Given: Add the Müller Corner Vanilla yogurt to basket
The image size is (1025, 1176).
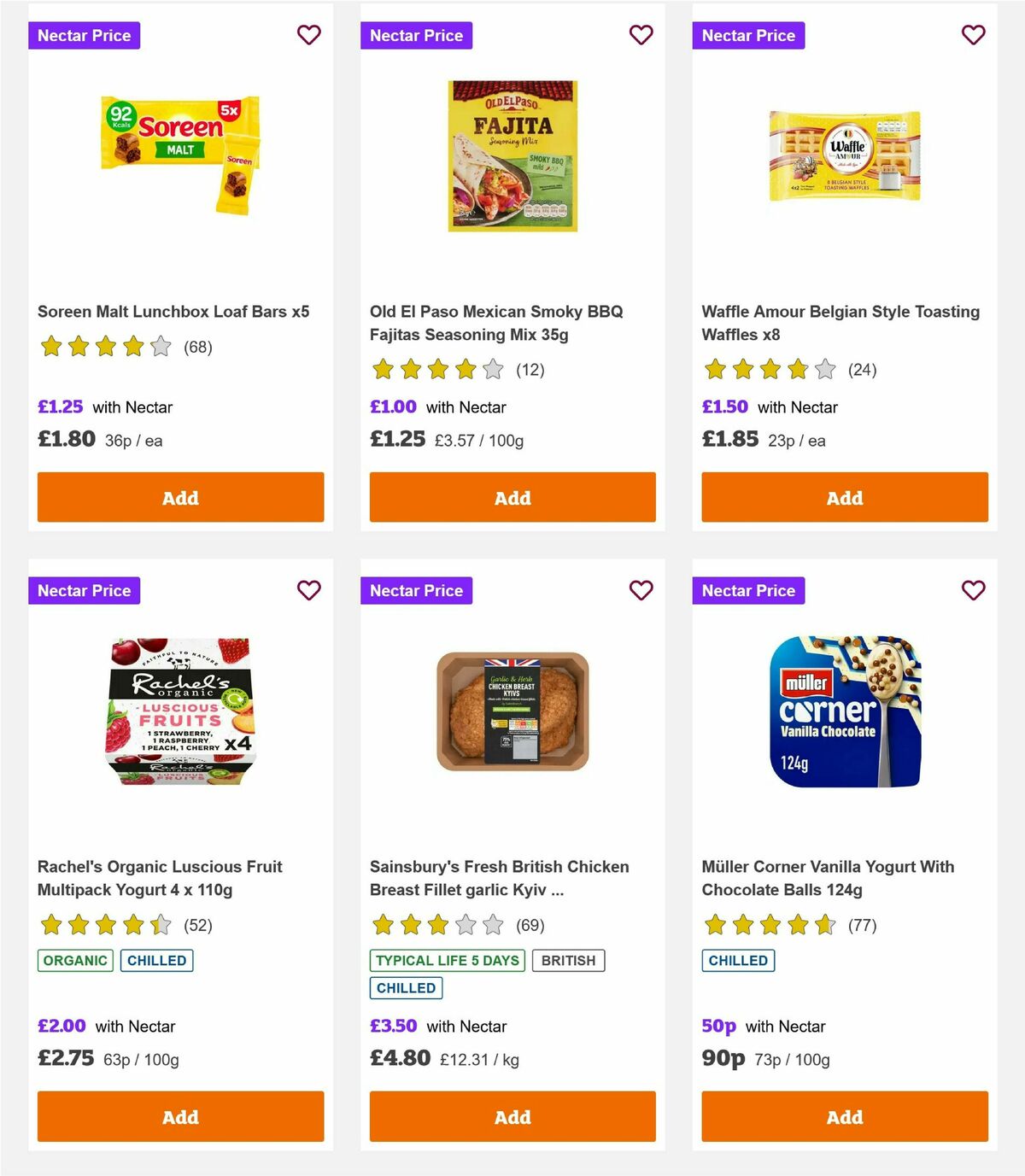Looking at the screenshot, I should tap(844, 1116).
